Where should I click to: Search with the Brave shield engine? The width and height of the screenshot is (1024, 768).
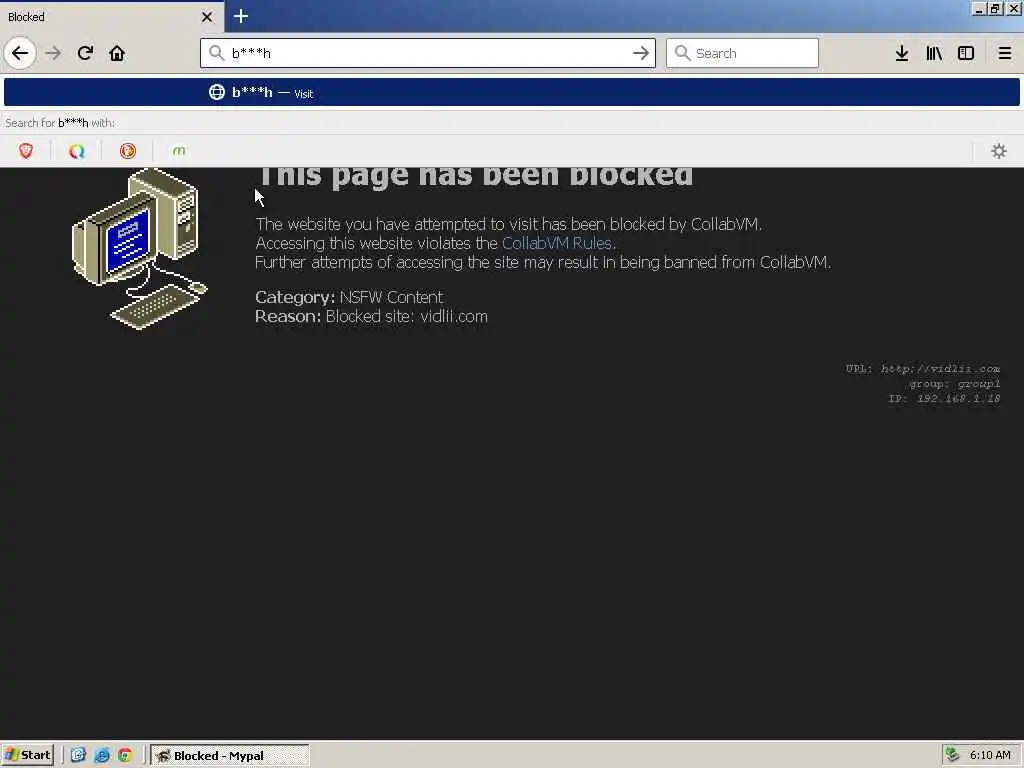[25, 151]
